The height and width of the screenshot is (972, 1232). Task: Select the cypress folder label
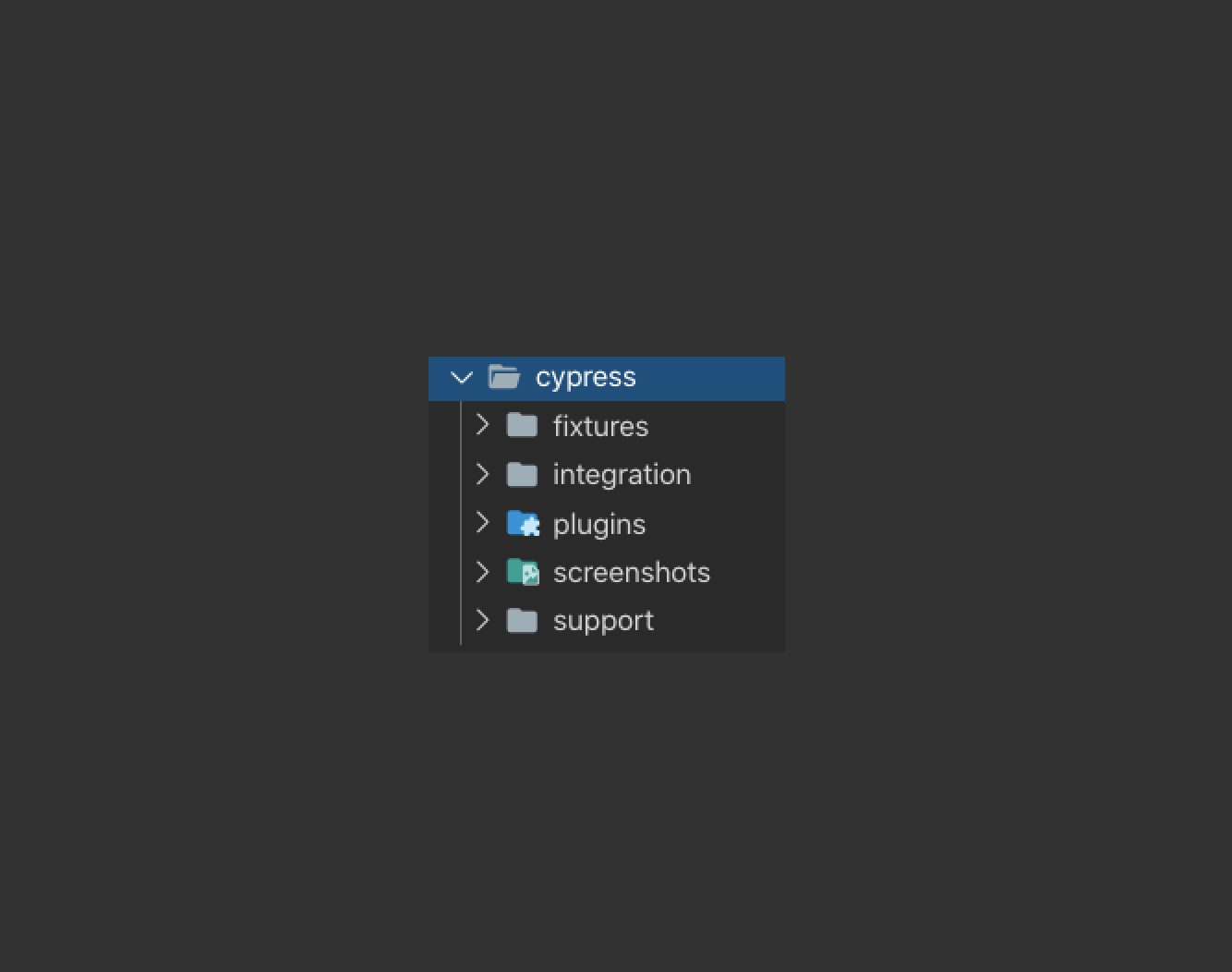(586, 377)
